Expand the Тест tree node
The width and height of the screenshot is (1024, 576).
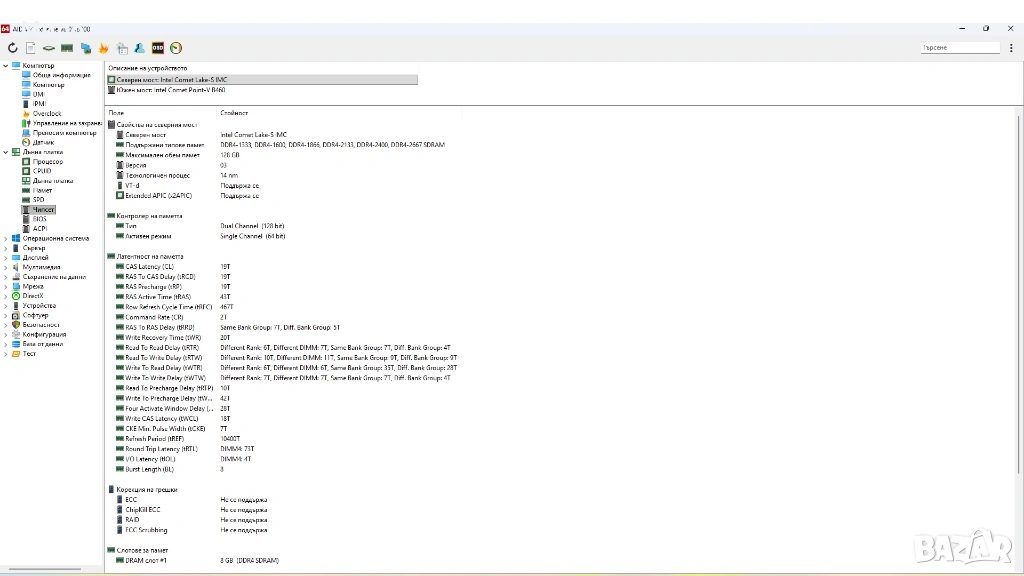5,354
